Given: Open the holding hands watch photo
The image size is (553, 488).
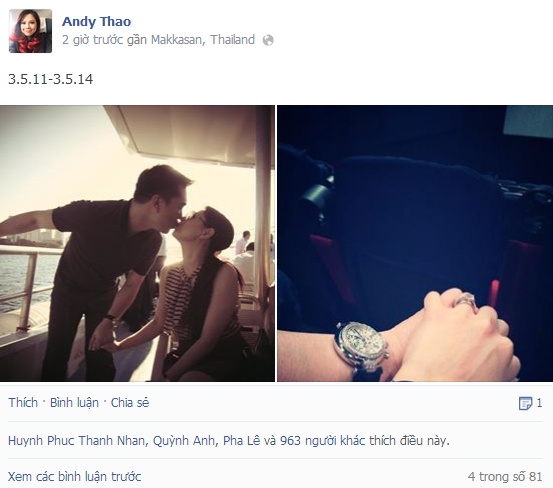Looking at the screenshot, I should tap(415, 243).
